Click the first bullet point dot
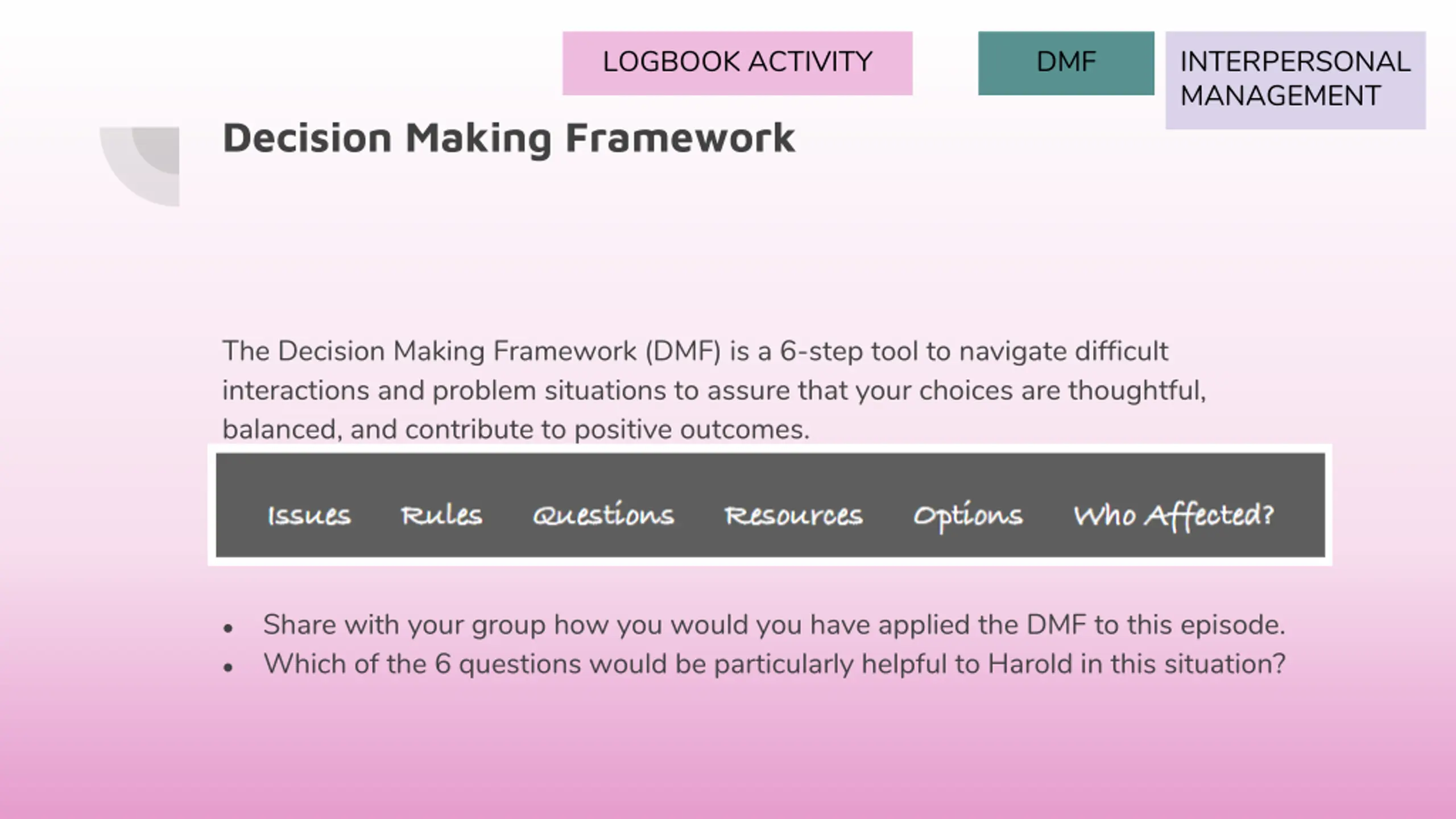 (228, 628)
